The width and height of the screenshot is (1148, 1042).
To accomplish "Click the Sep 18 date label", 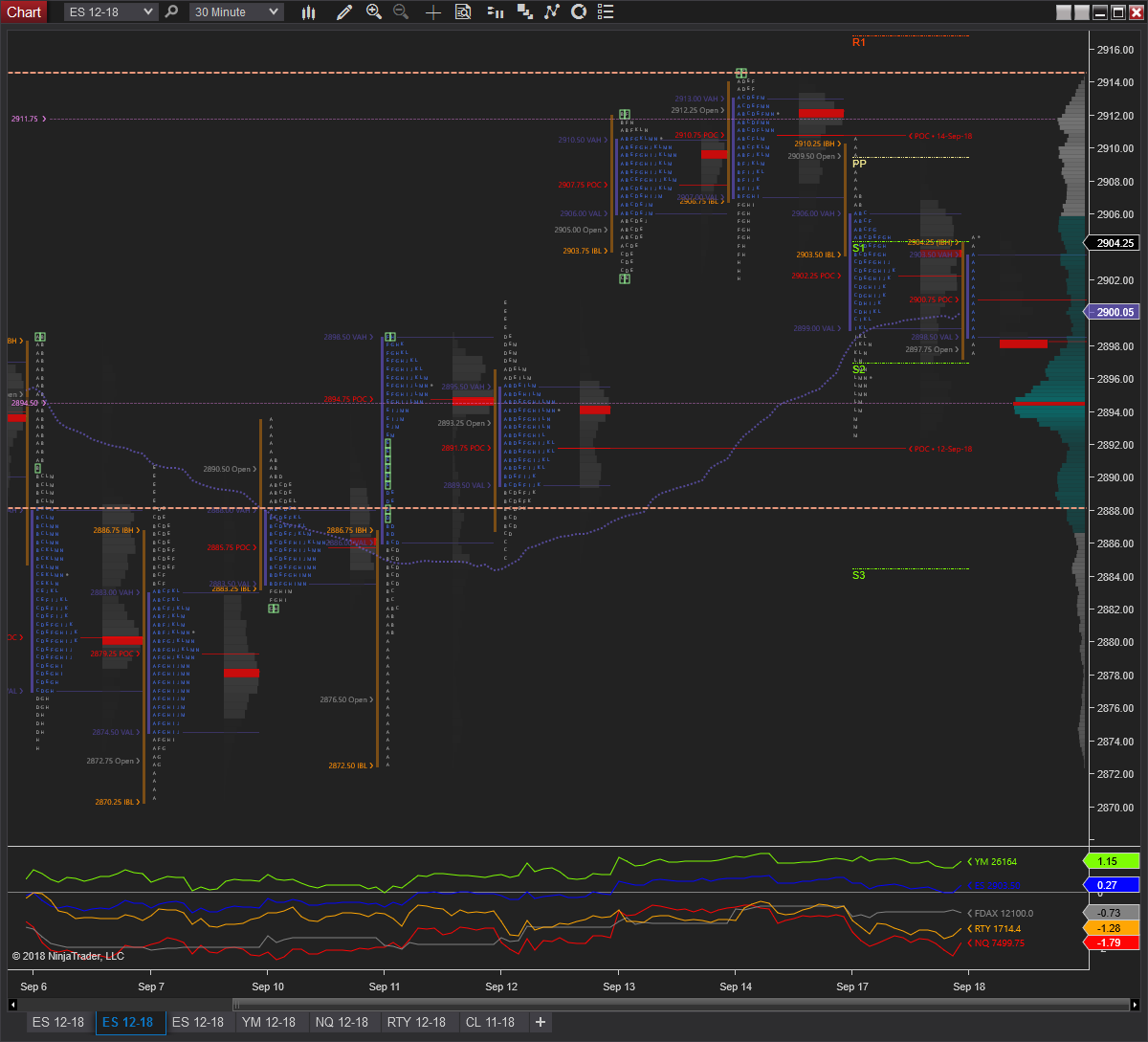I will pyautogui.click(x=968, y=987).
